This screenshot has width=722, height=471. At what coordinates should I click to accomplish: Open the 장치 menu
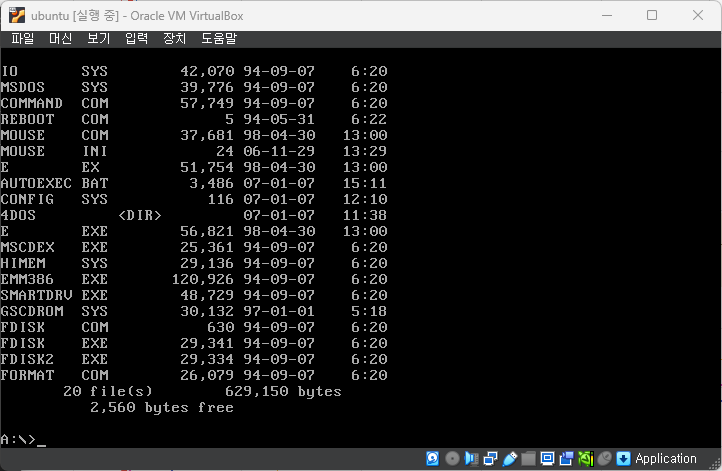point(175,39)
